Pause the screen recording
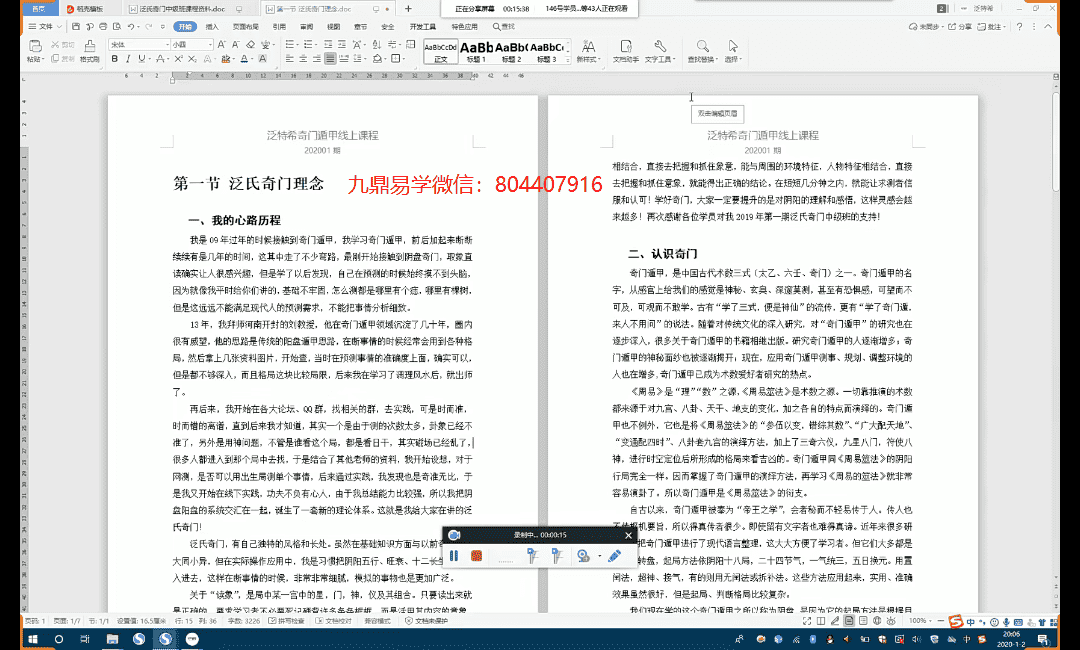Image resolution: width=1080 pixels, height=650 pixels. (x=454, y=555)
